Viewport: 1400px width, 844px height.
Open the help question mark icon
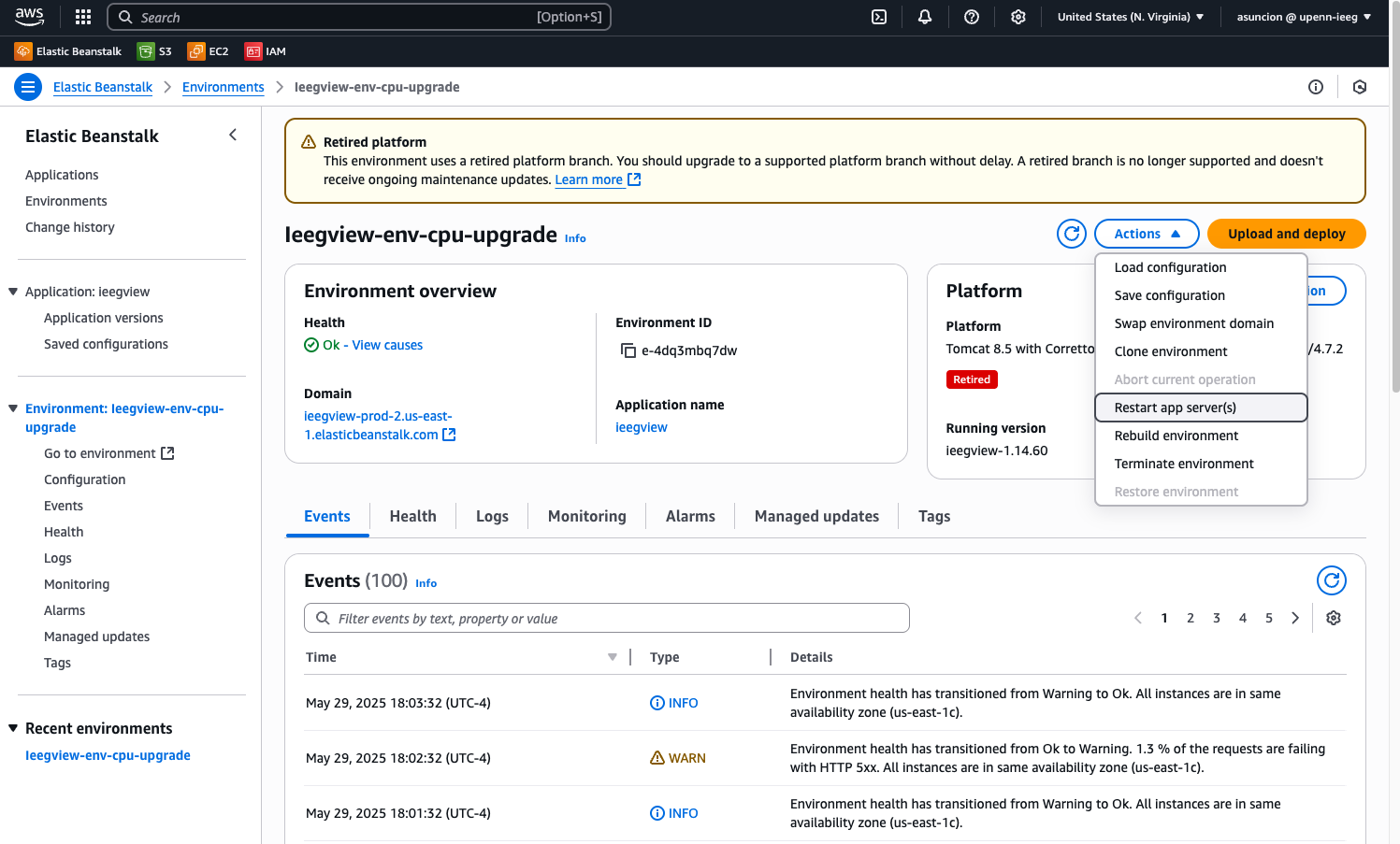tap(972, 17)
